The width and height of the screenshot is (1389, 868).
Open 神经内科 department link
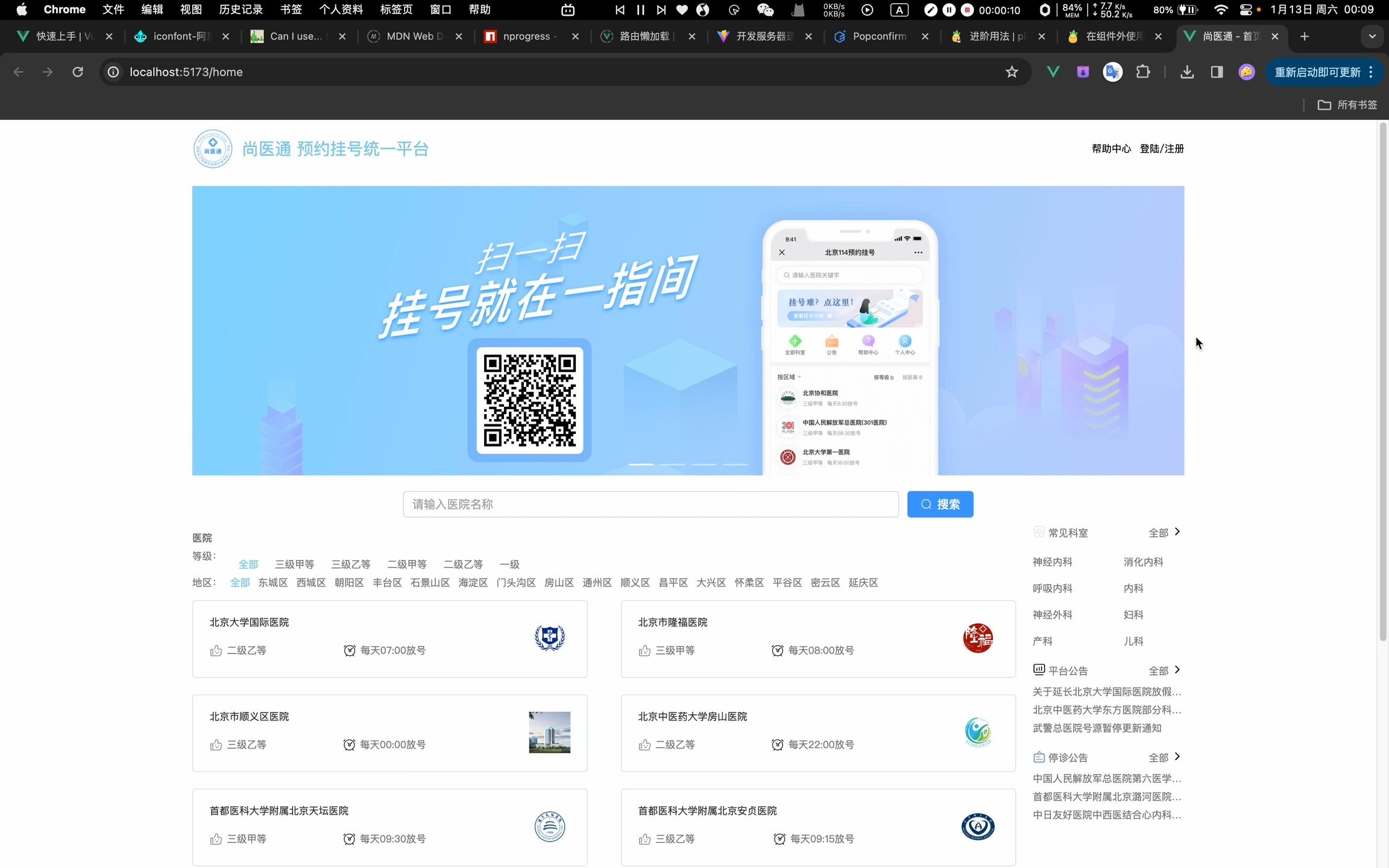click(x=1052, y=562)
